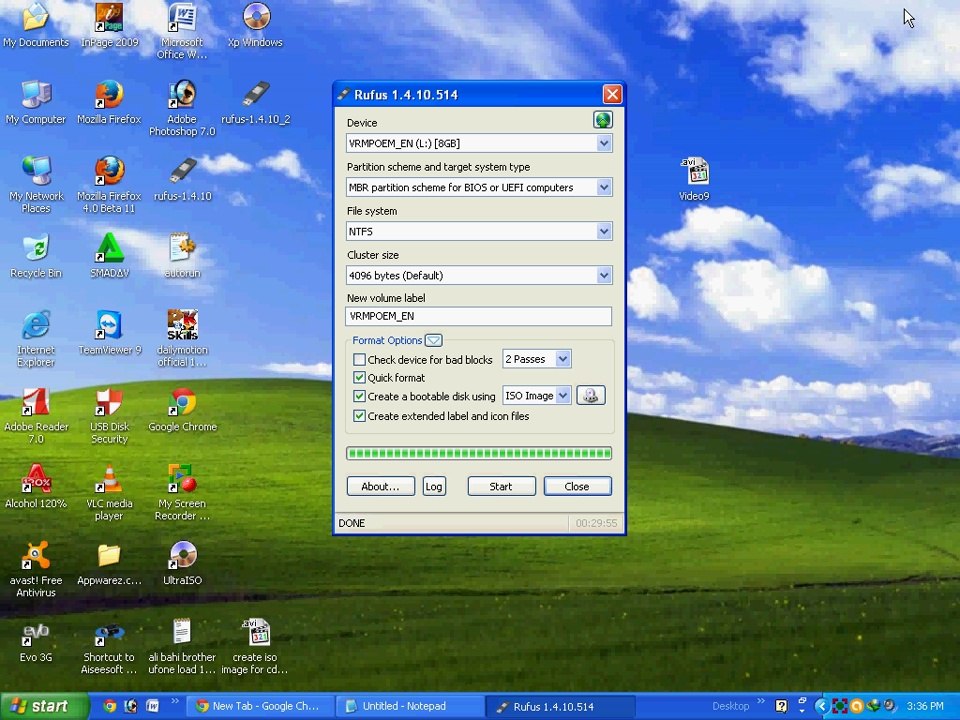This screenshot has width=960, height=720.
Task: Open Alcohol 120% shortcut
Action: click(36, 487)
